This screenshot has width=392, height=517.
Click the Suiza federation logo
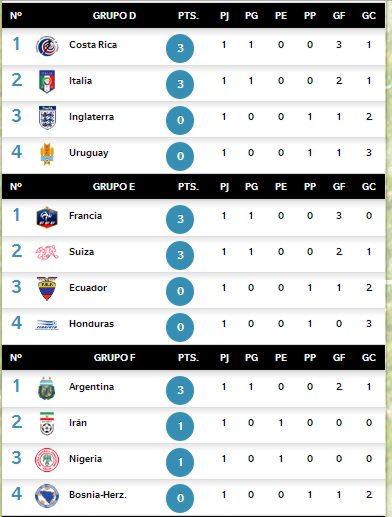coord(47,252)
